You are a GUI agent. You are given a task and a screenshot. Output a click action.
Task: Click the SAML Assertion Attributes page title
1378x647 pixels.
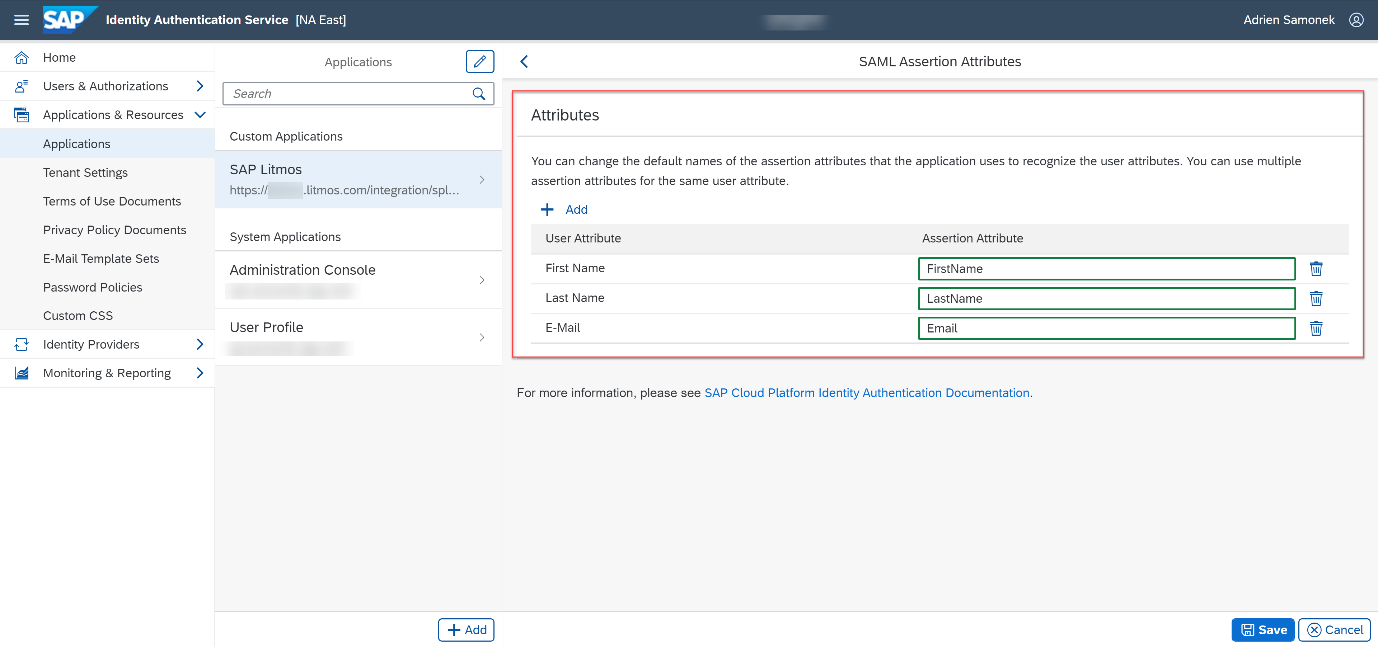[x=940, y=62]
